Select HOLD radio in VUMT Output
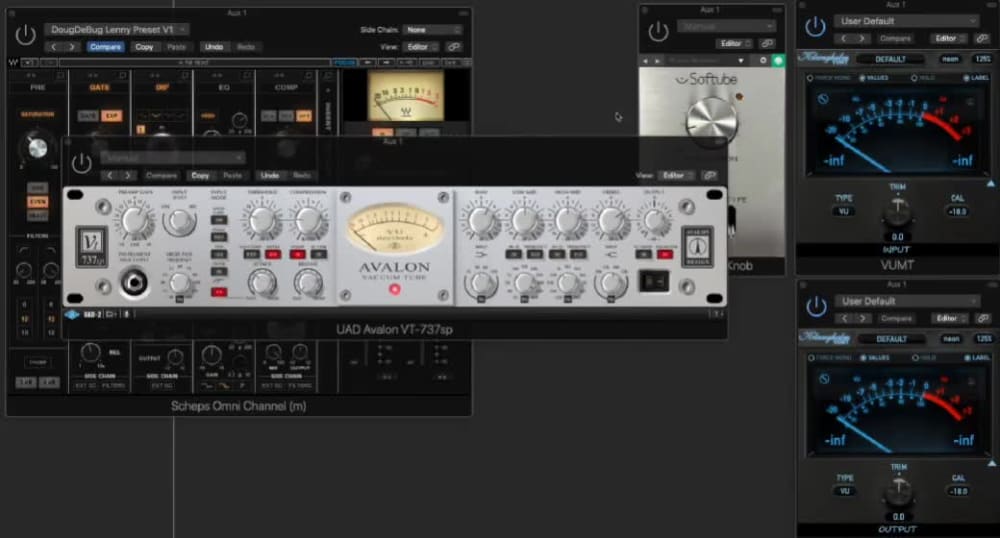Image resolution: width=1000 pixels, height=538 pixels. point(925,358)
